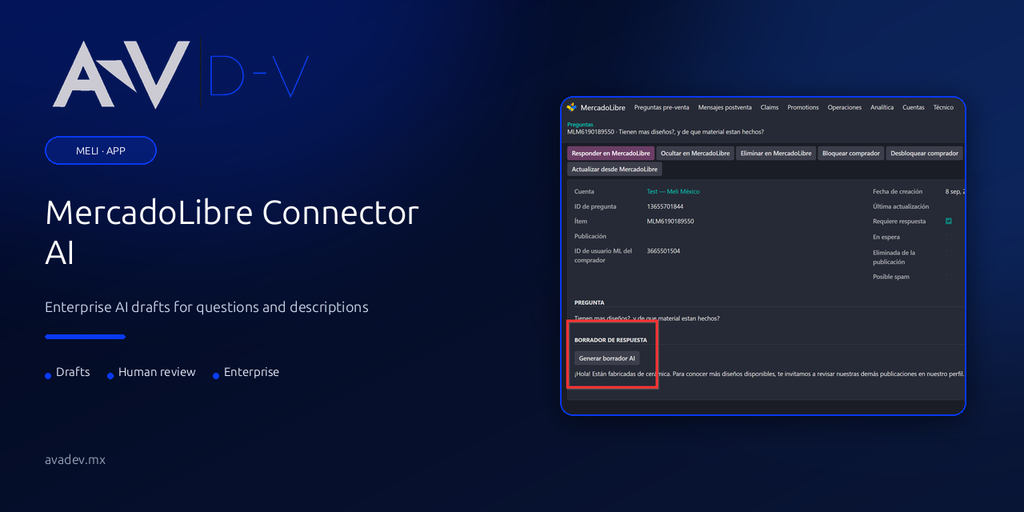Click the MercadoLibre Connector AI title
Screen dimensions: 1024x512
click(x=232, y=233)
